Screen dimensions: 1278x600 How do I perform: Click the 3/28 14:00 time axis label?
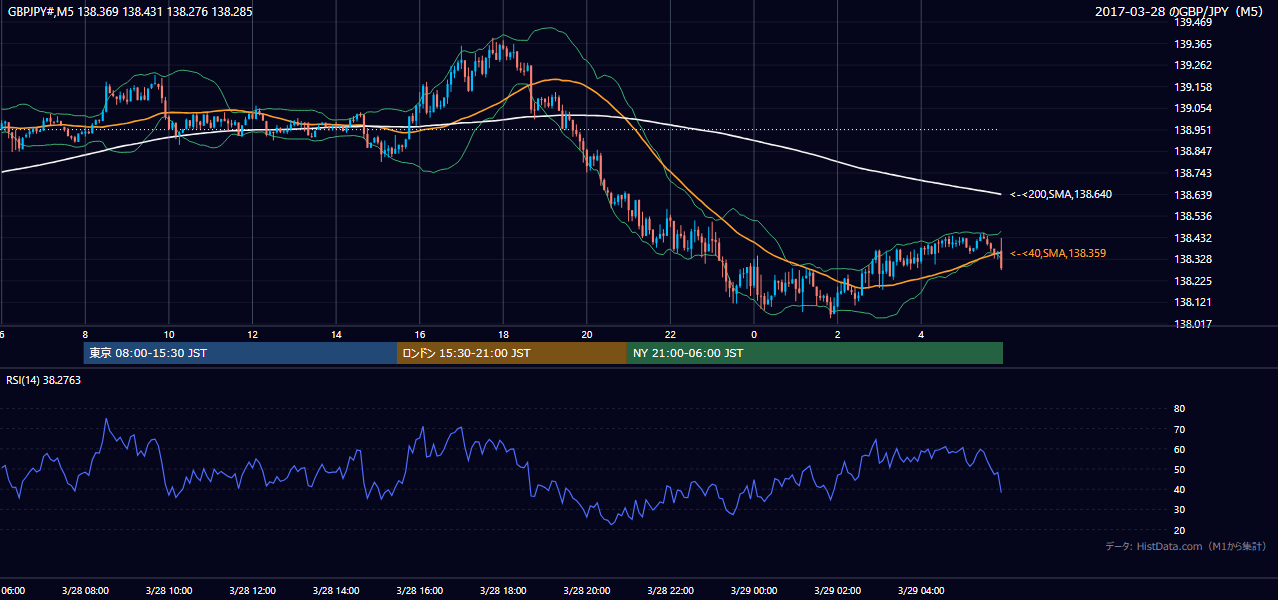click(336, 591)
